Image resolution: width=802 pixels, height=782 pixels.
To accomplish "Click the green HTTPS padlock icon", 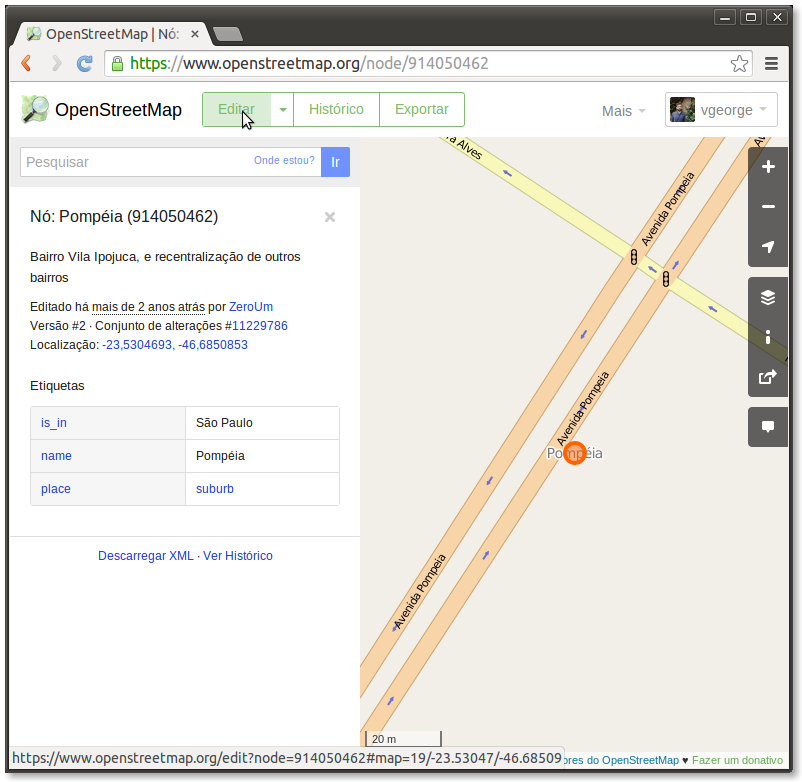I will tap(117, 63).
